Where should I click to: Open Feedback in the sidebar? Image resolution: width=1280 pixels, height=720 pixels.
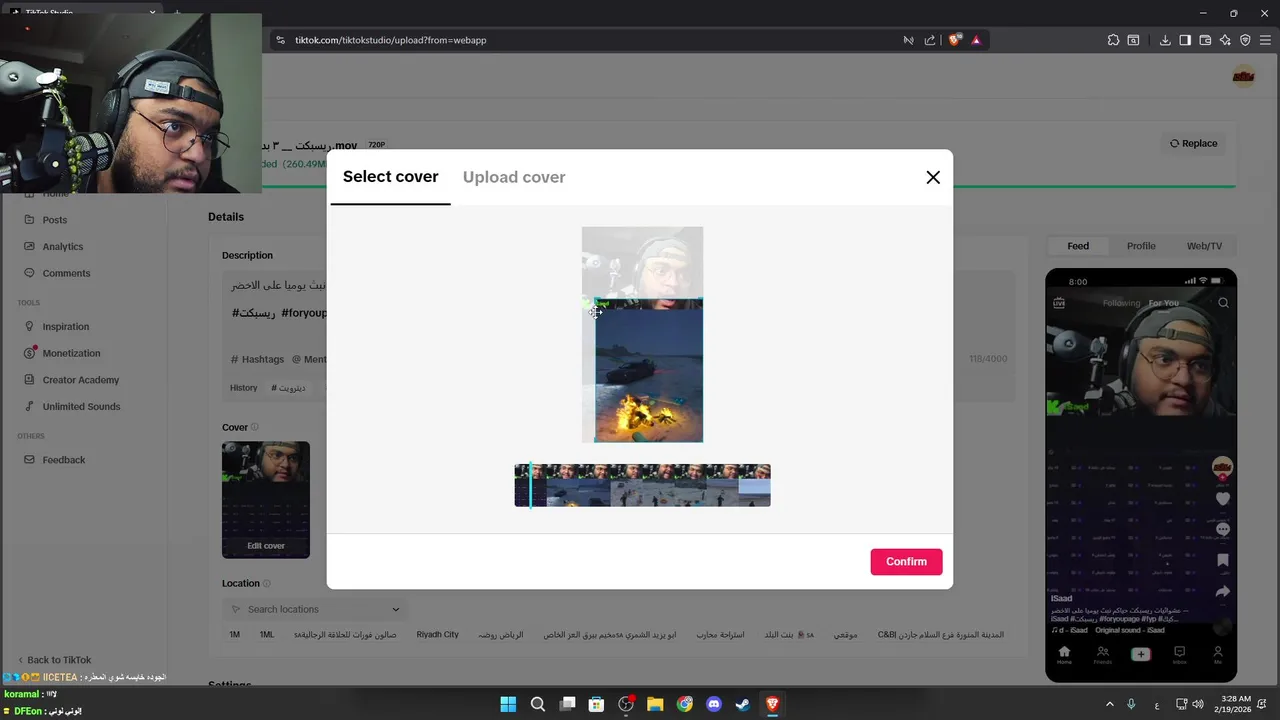(64, 460)
